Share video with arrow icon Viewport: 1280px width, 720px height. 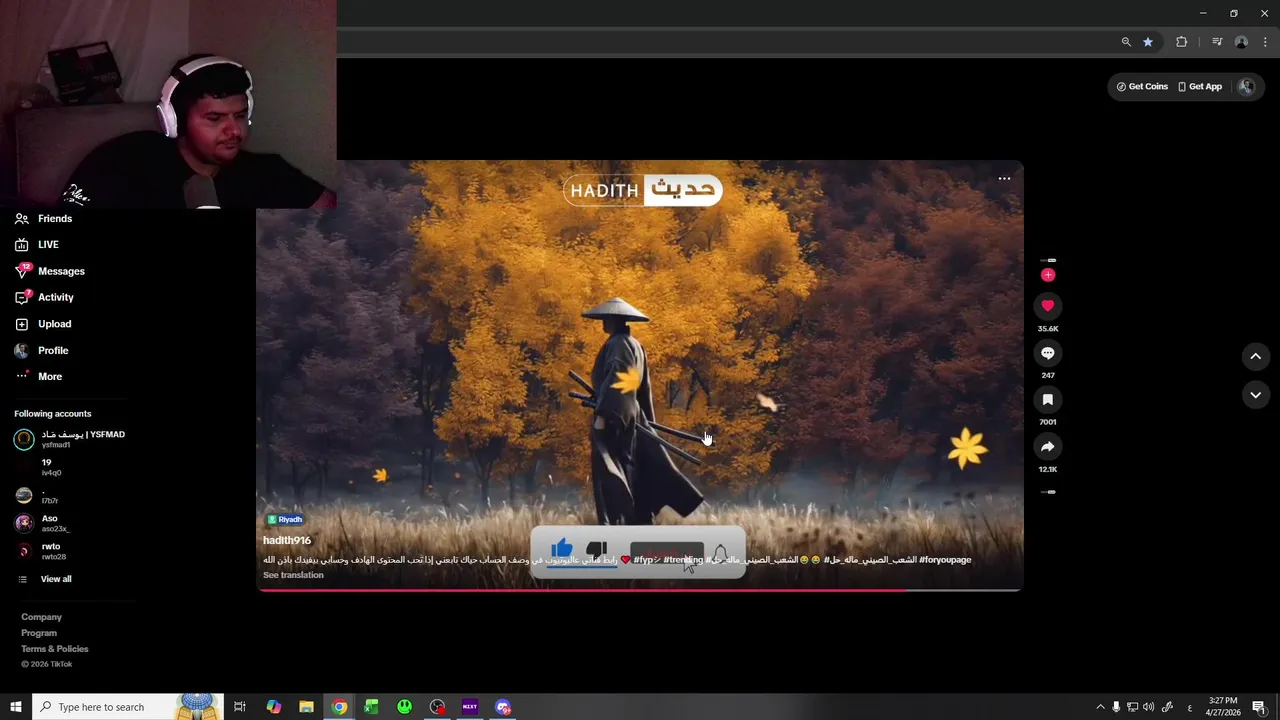1047,446
